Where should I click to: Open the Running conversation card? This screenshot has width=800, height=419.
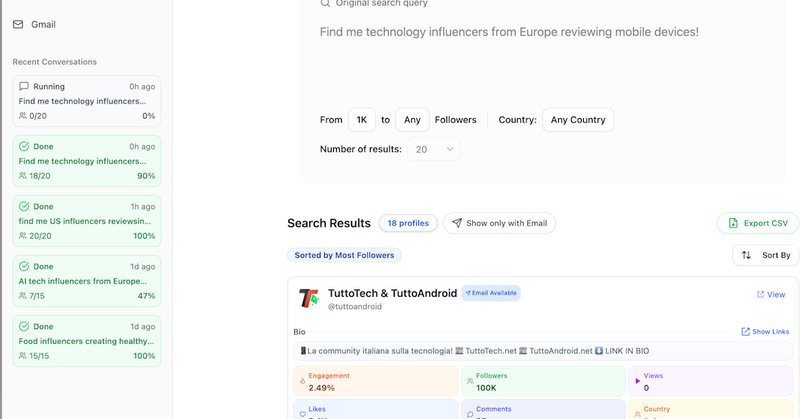pos(87,101)
